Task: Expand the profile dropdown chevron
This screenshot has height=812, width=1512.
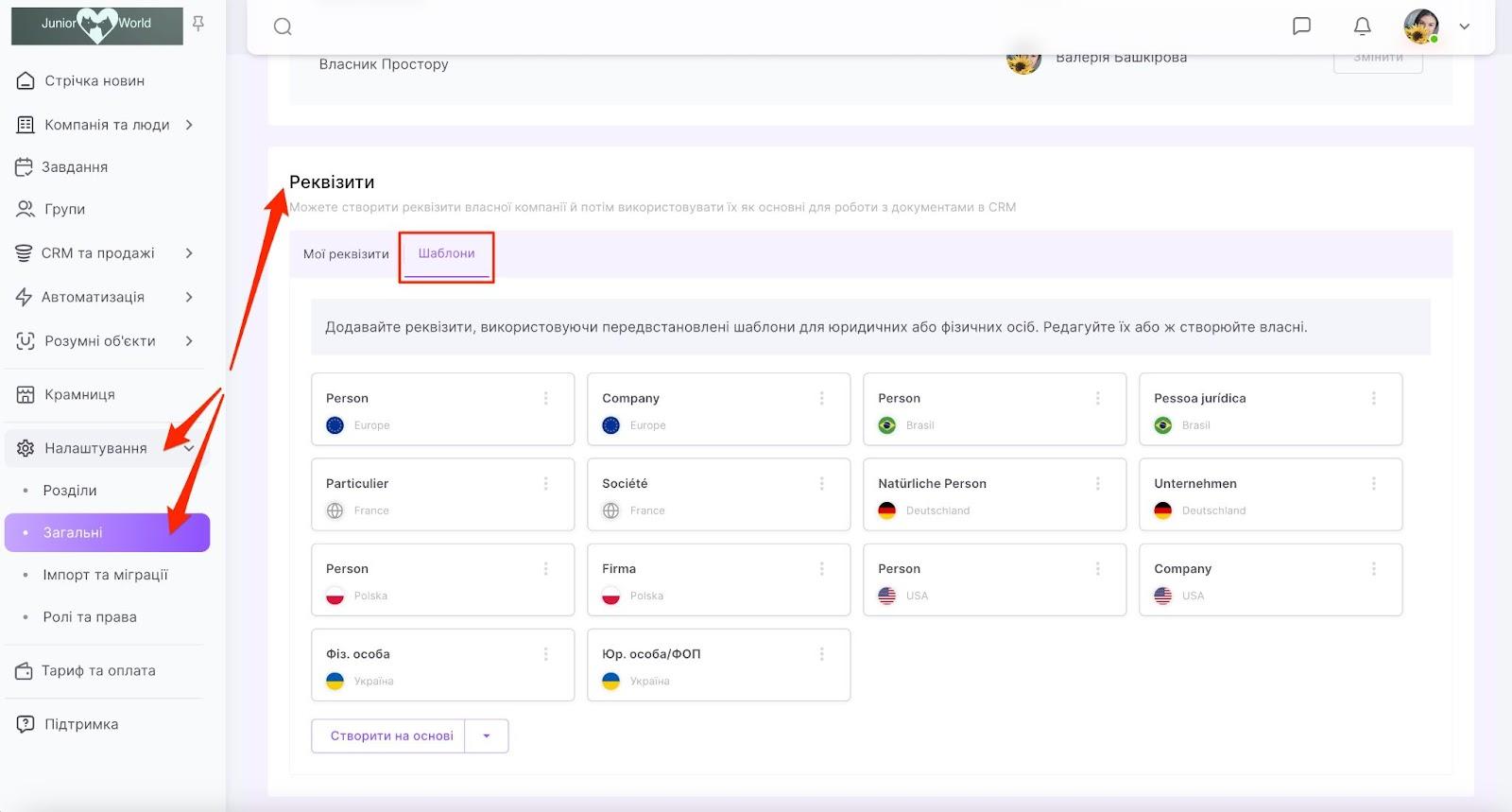Action: click(1464, 26)
